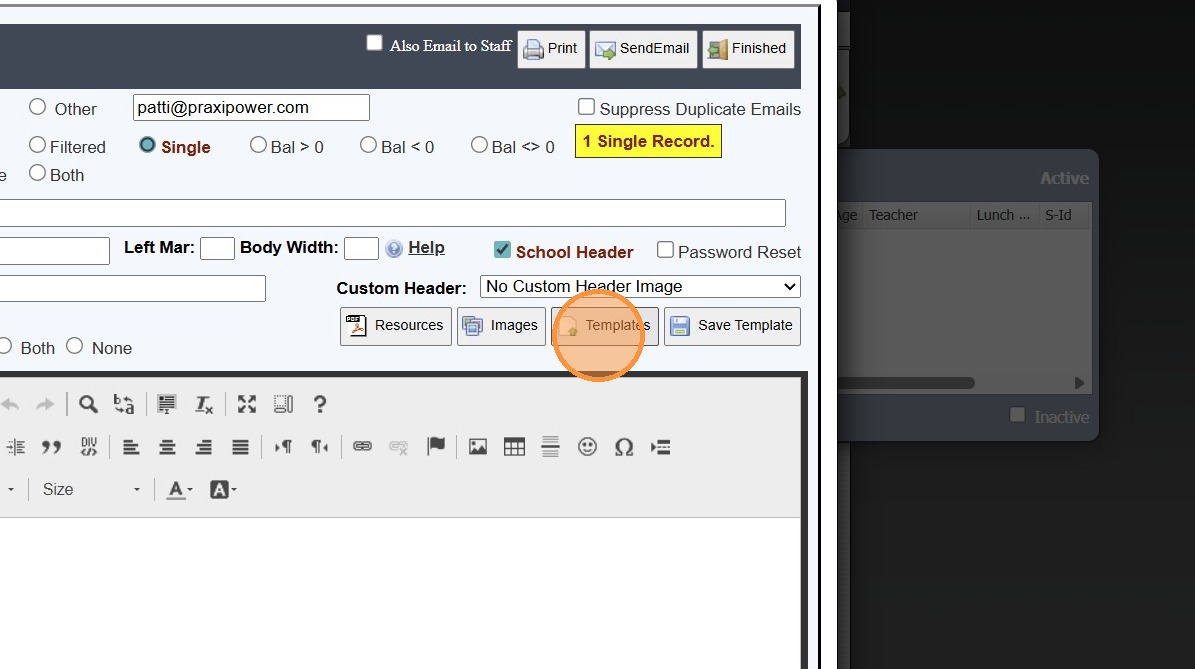Open the Replace tool in editor toolbar
Screen dimensions: 1195x669
pos(123,404)
